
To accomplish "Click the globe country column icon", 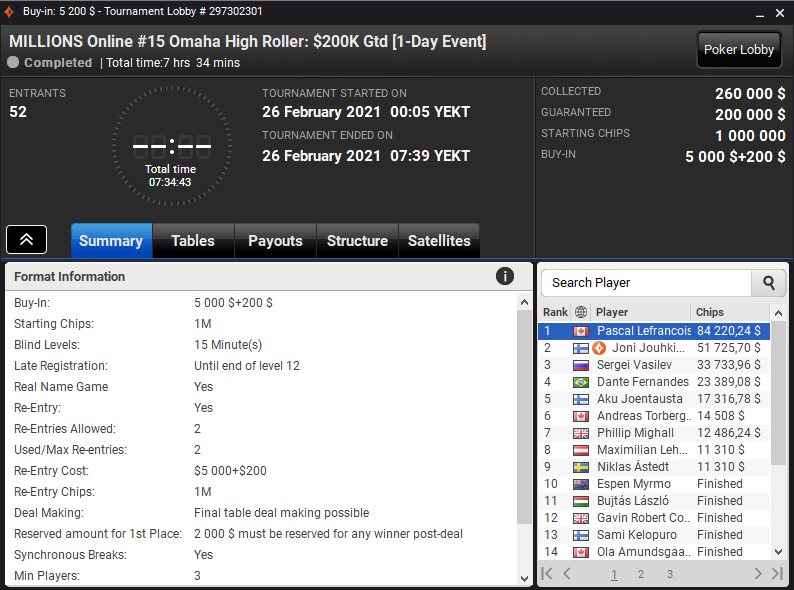I will (x=581, y=312).
